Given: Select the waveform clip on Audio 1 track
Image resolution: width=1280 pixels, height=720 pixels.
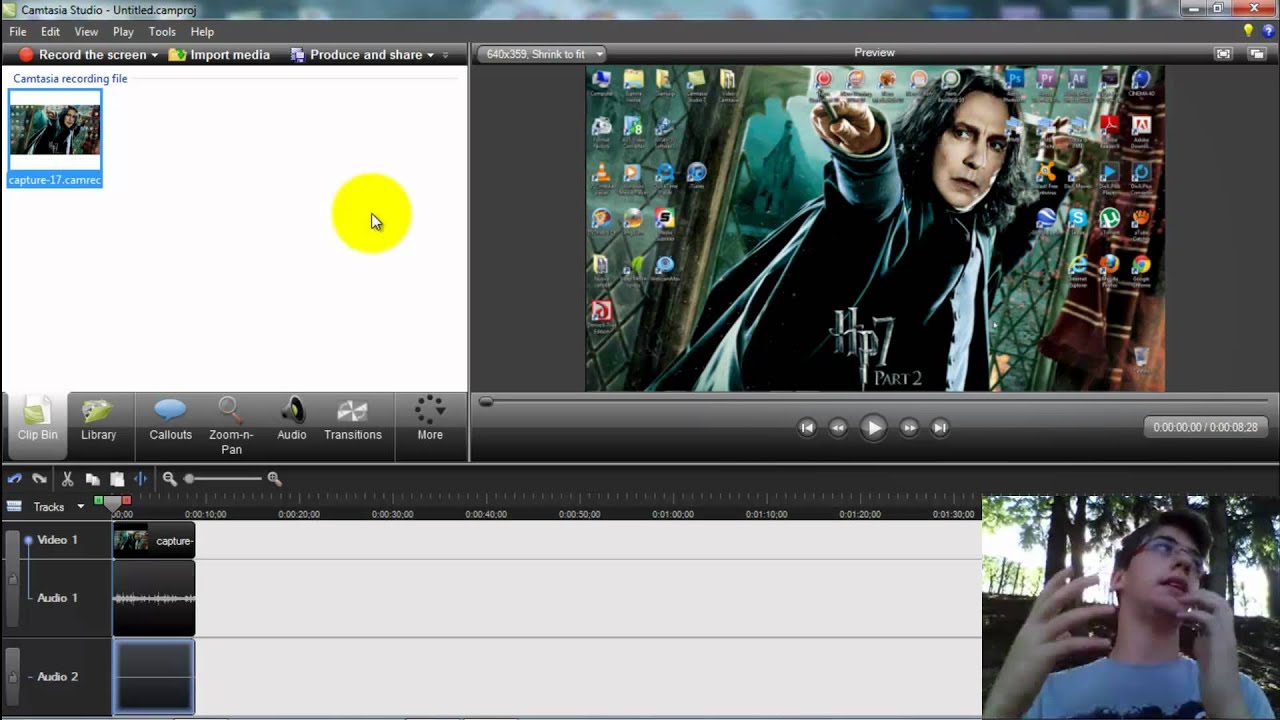Looking at the screenshot, I should click(154, 598).
